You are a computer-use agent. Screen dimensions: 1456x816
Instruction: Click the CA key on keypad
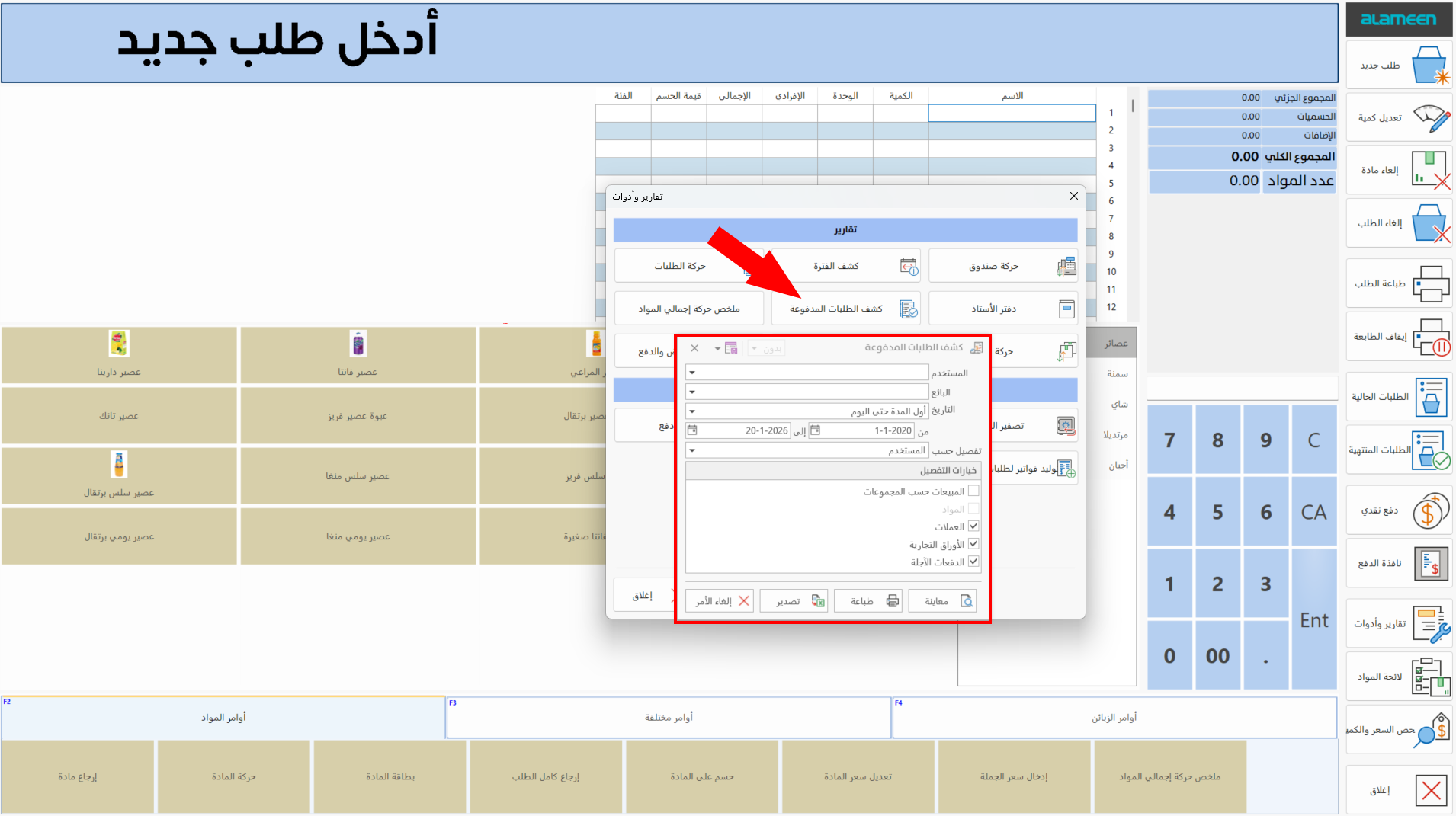[1313, 512]
